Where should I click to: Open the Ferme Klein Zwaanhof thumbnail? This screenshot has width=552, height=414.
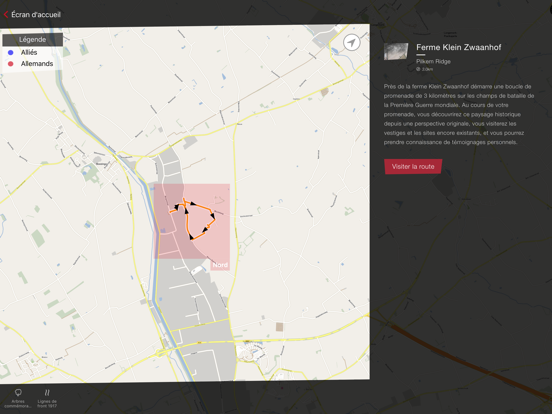point(396,51)
